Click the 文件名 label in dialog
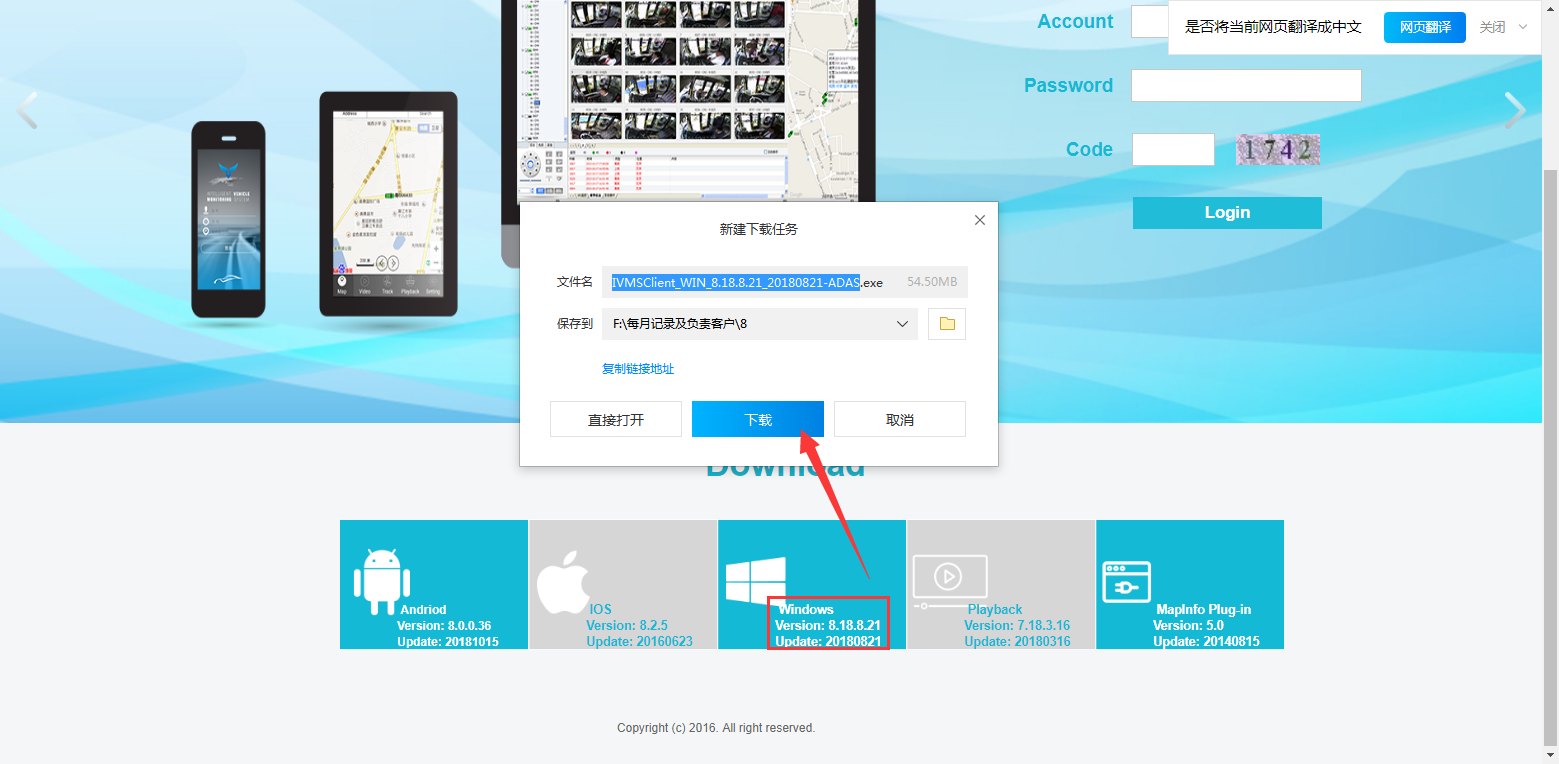 (575, 282)
